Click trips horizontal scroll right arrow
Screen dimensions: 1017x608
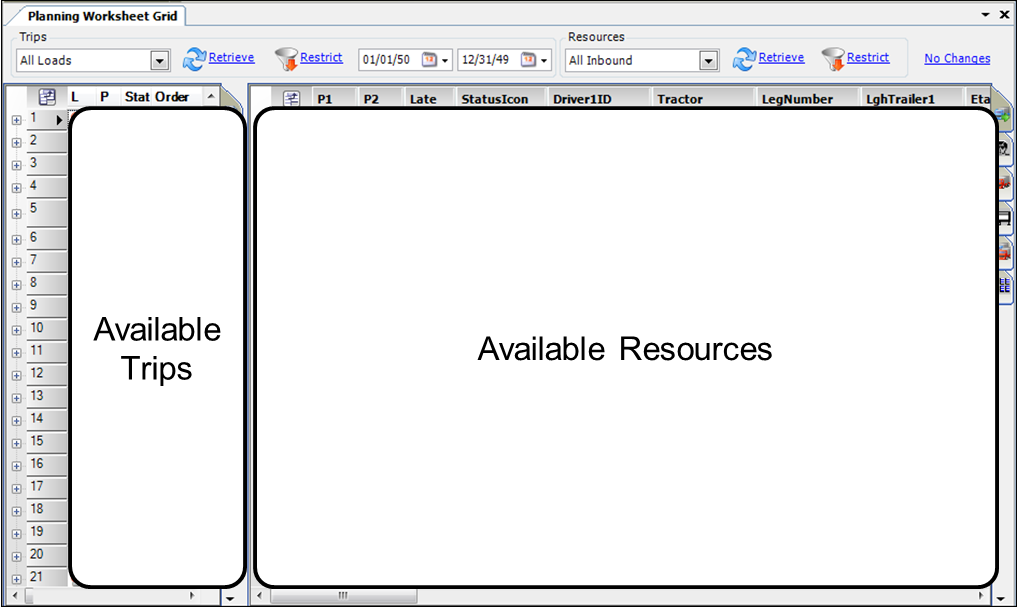[192, 595]
